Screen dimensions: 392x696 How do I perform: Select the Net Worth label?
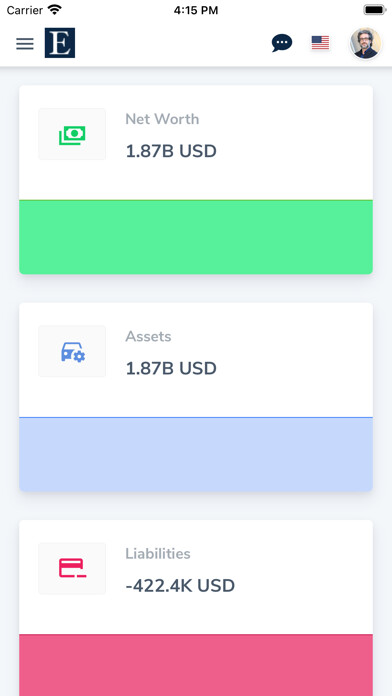[x=162, y=119]
